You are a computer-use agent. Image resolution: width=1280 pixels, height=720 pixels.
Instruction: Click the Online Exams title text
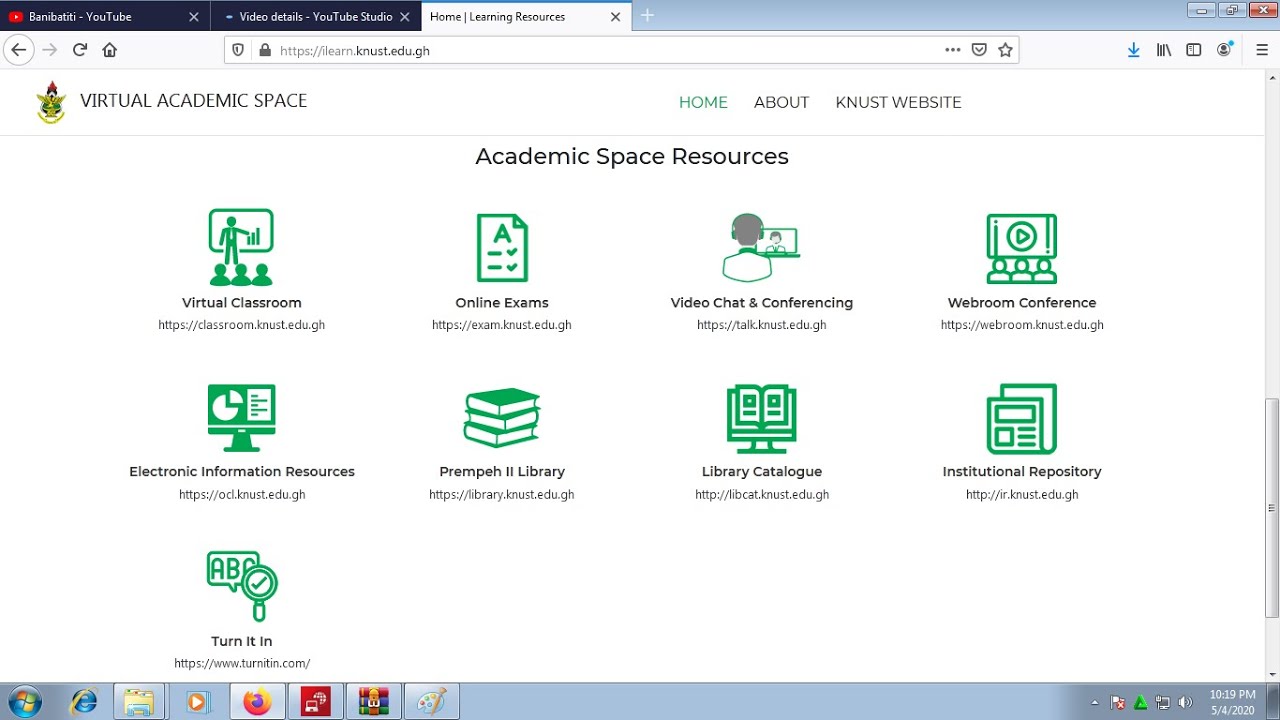(502, 303)
